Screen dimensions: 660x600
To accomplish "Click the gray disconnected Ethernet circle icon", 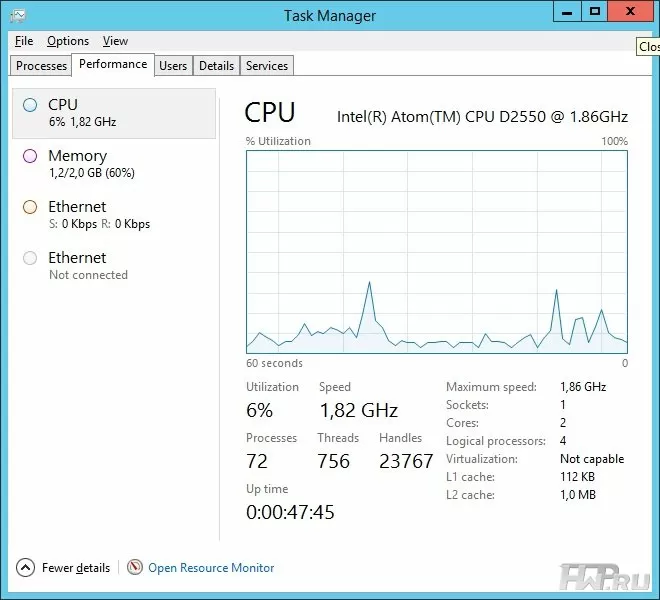I will [30, 258].
